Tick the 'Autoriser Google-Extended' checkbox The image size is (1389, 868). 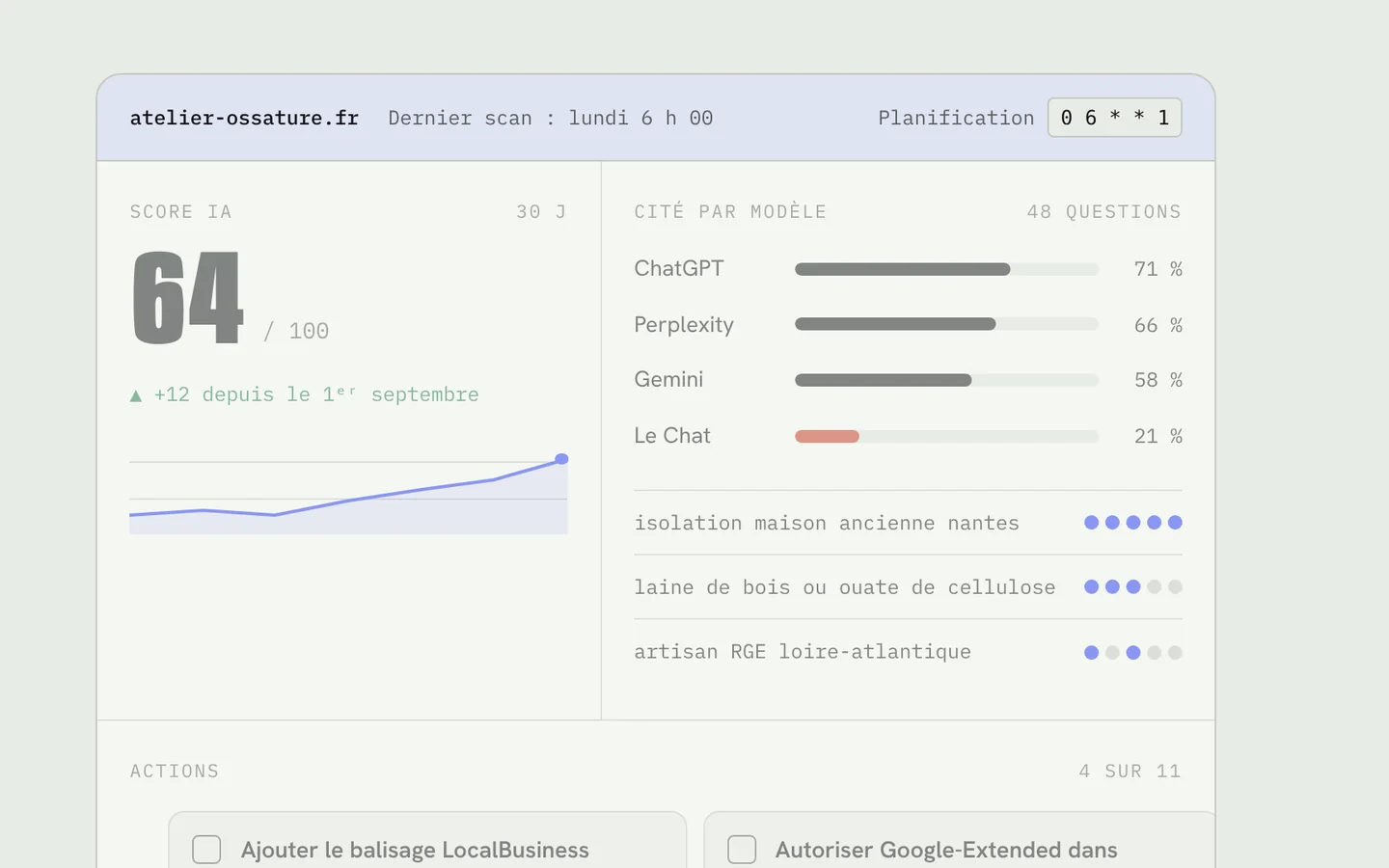(x=742, y=850)
